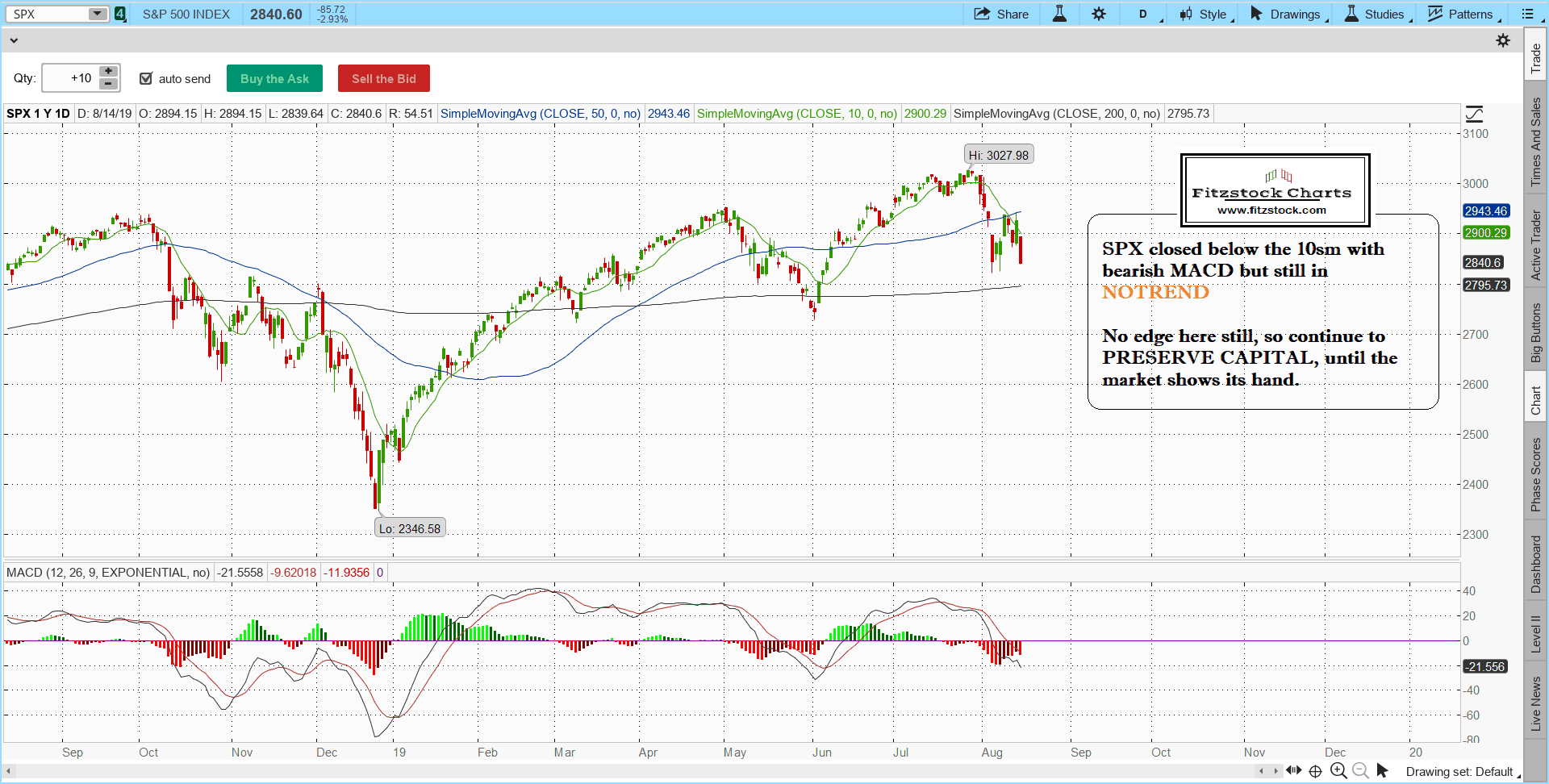This screenshot has height=784, width=1549.
Task: Click the trendline icon above price axis
Action: 1474,114
